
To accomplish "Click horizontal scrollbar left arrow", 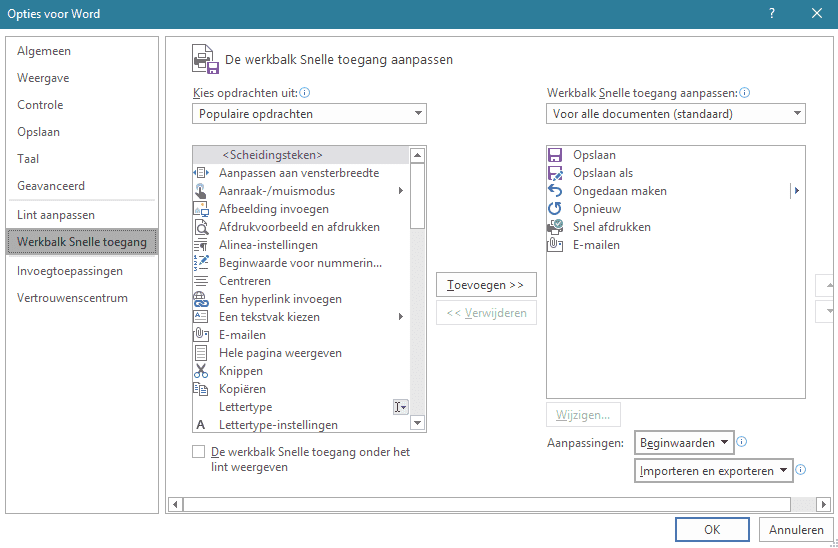I will coord(175,504).
